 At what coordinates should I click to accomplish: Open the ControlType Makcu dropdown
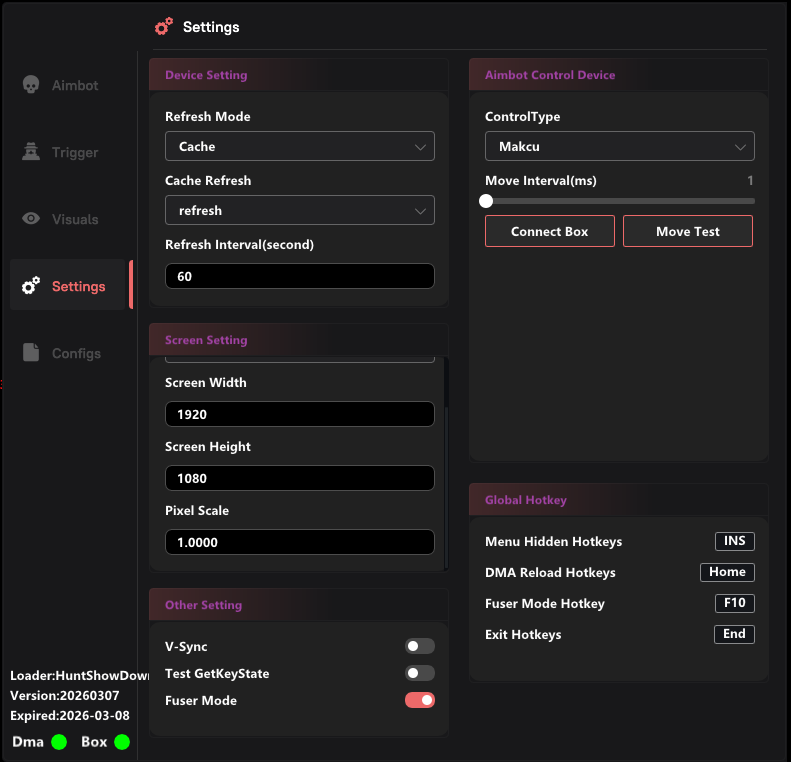619,147
